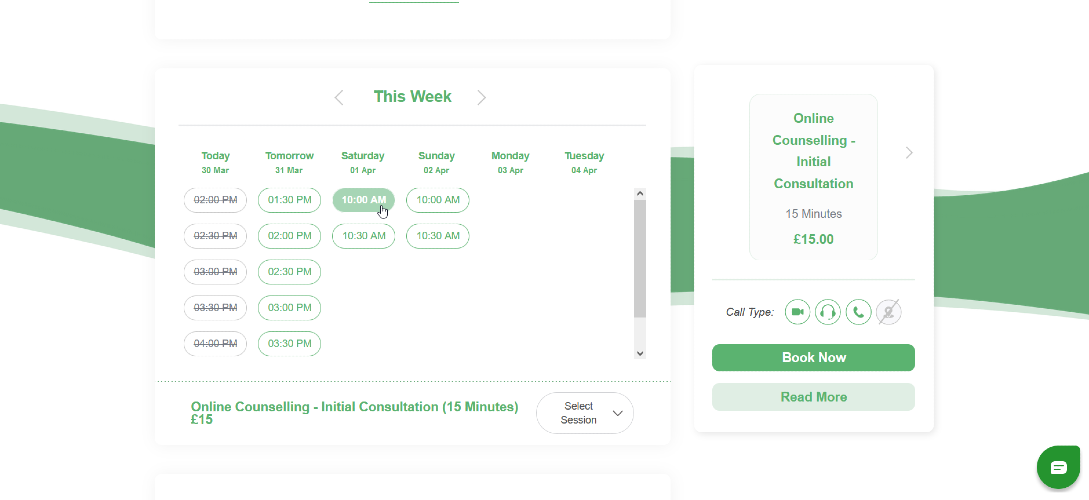Click the Tomorrow 31 Mar column header

click(x=290, y=162)
